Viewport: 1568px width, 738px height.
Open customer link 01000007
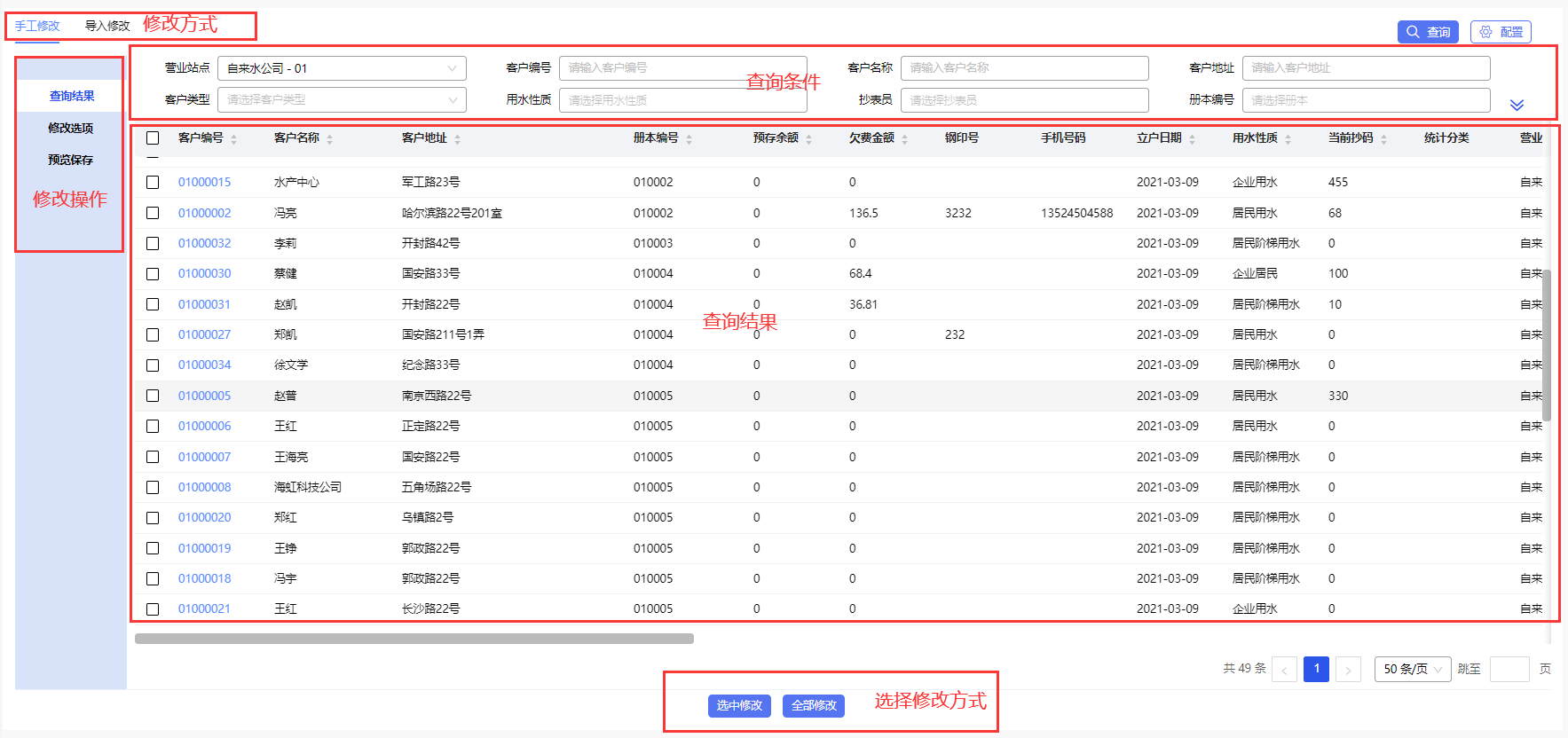(204, 457)
